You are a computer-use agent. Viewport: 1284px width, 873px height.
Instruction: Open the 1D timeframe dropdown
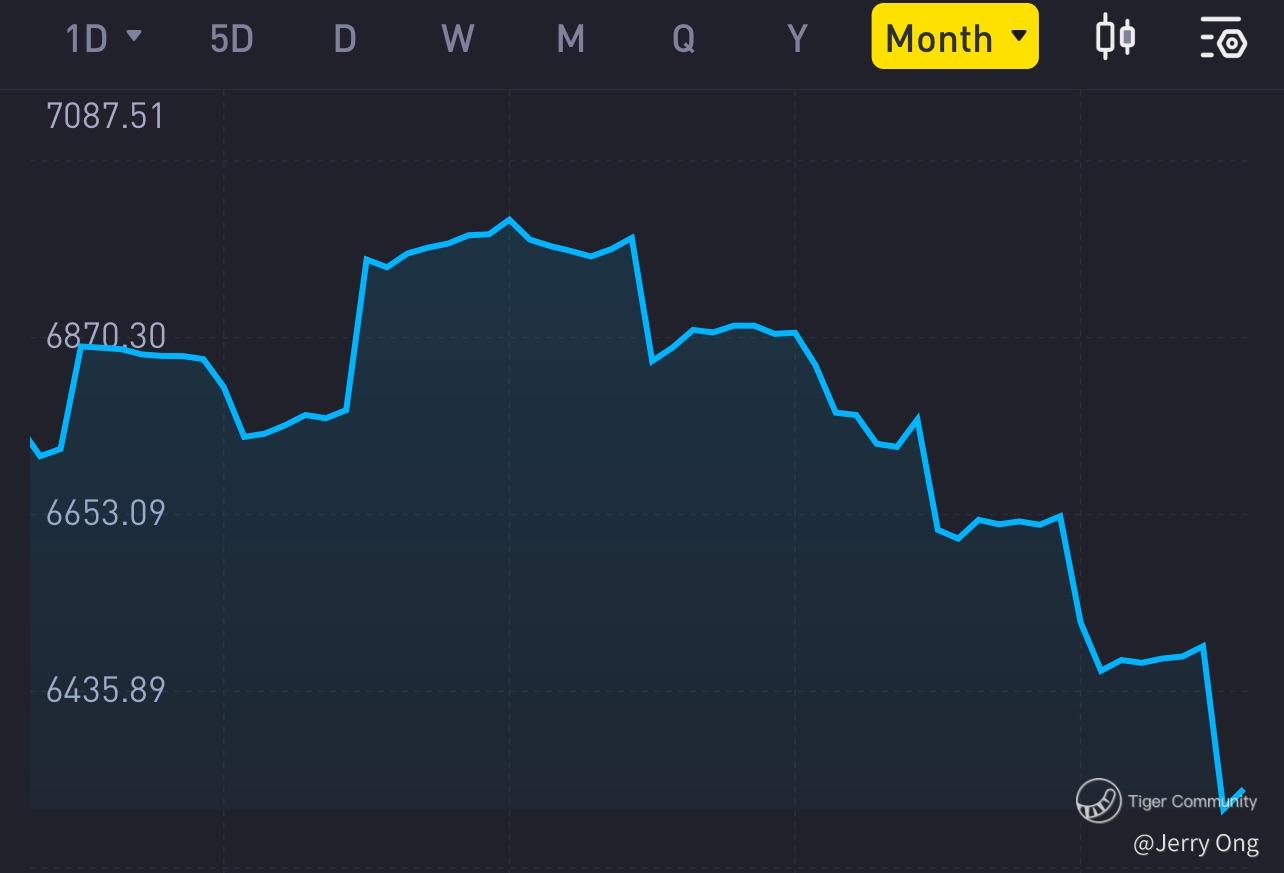pos(103,38)
